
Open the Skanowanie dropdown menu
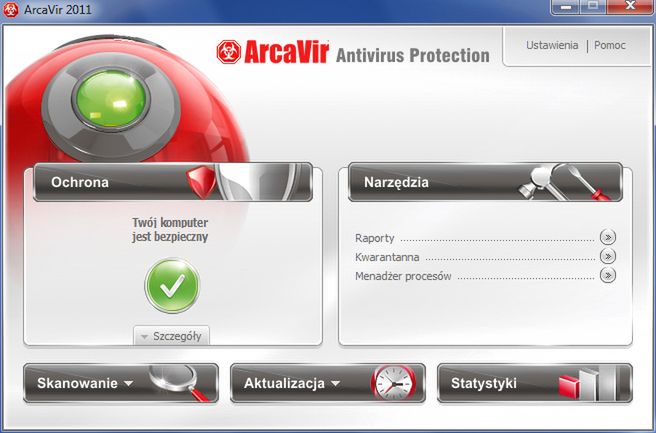pos(121,383)
